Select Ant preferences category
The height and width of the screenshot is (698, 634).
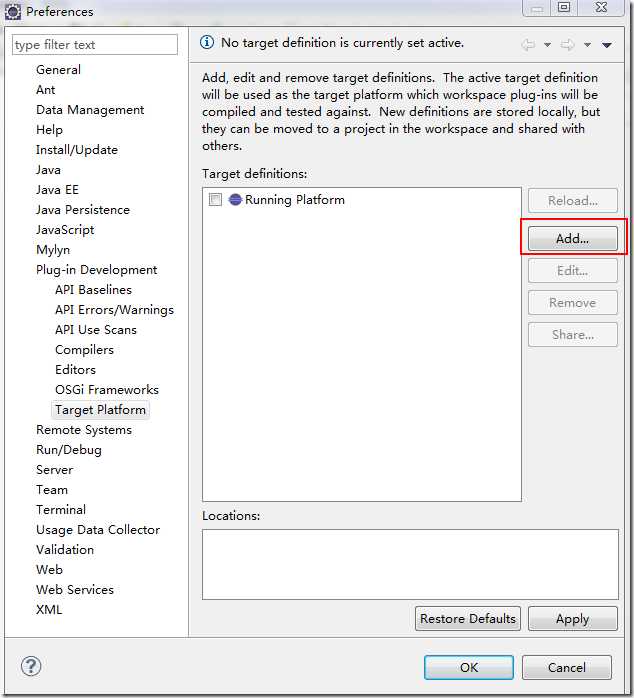(45, 90)
